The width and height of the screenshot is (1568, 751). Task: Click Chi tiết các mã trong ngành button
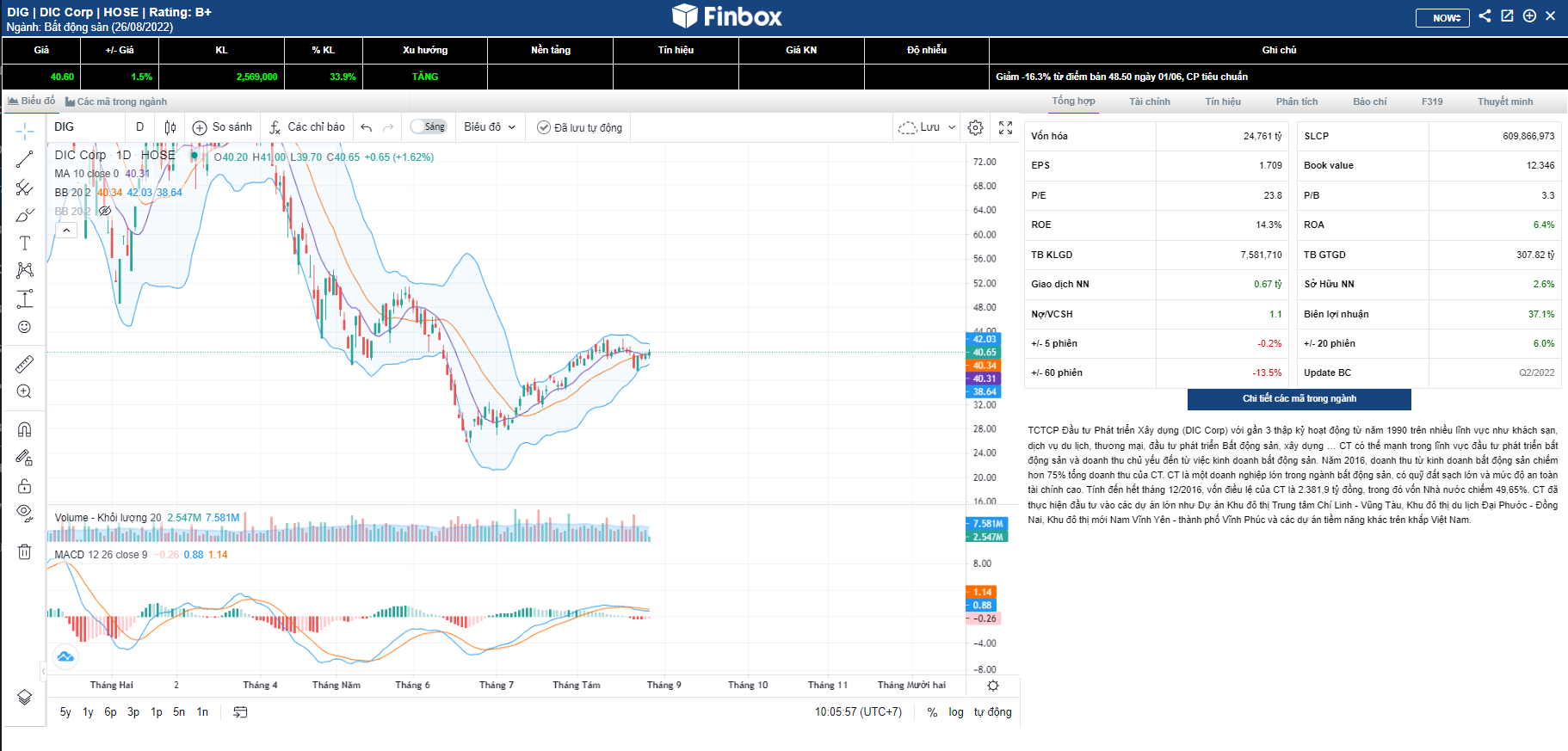pyautogui.click(x=1299, y=399)
